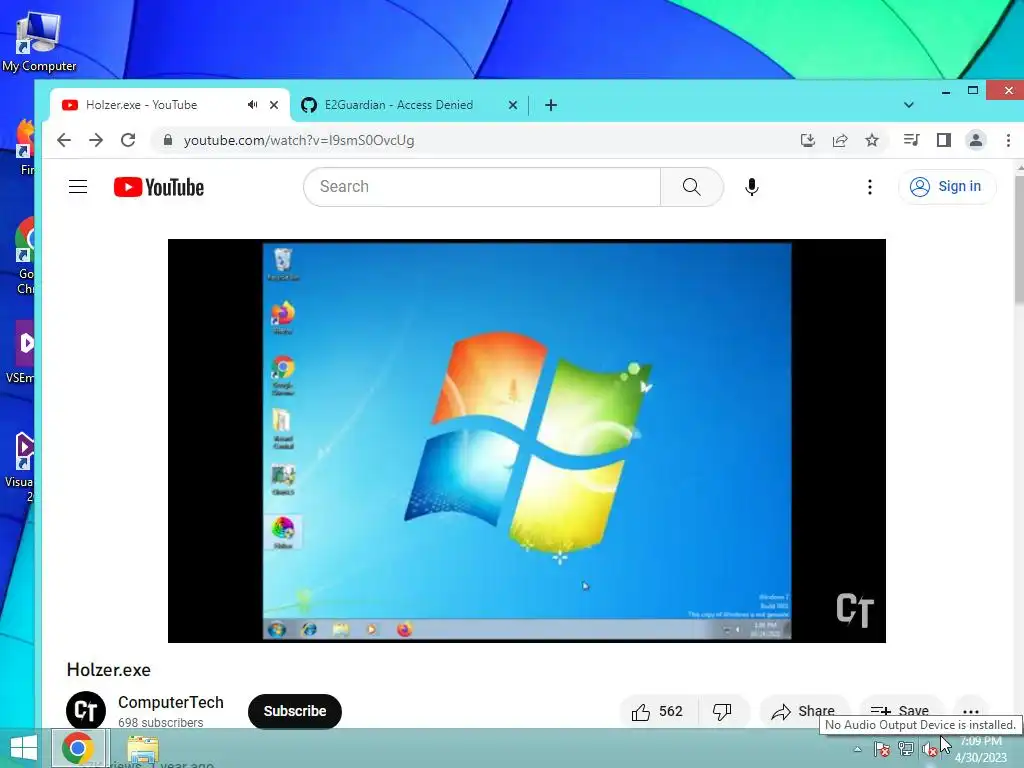The width and height of the screenshot is (1024, 768).
Task: Close the Holzer.exe YouTube tab
Action: (x=274, y=104)
